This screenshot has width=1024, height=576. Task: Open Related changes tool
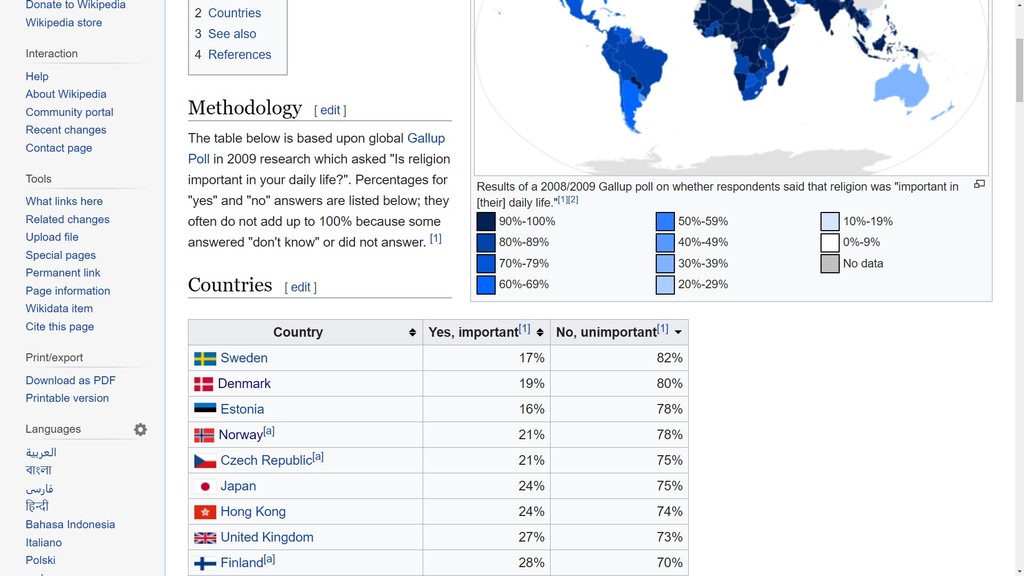click(x=67, y=219)
